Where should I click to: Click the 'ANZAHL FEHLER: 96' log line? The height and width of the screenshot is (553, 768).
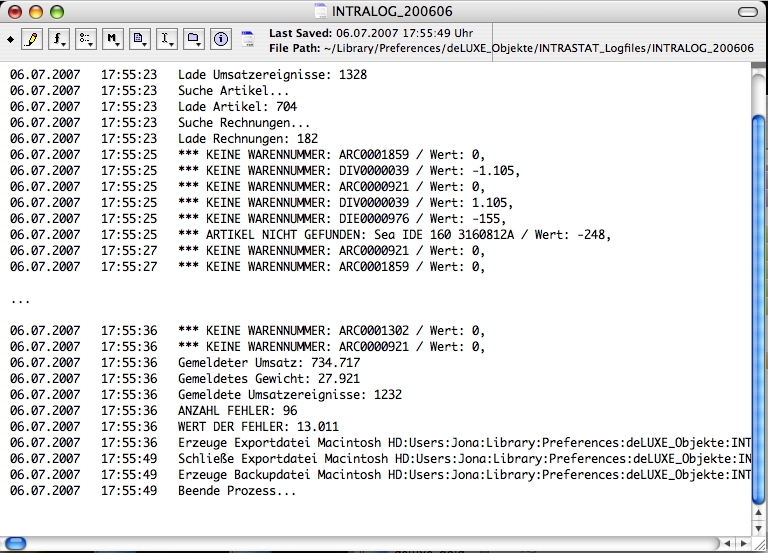(x=238, y=411)
